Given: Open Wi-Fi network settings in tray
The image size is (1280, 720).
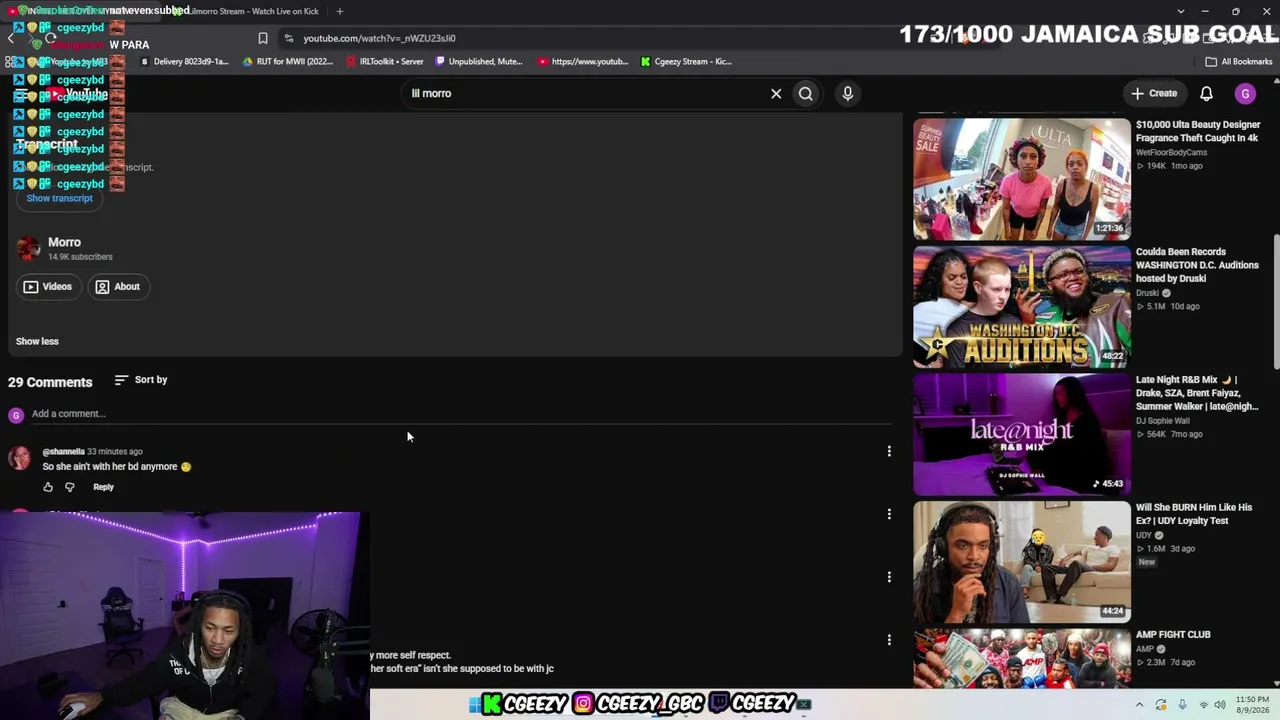Looking at the screenshot, I should 1203,705.
